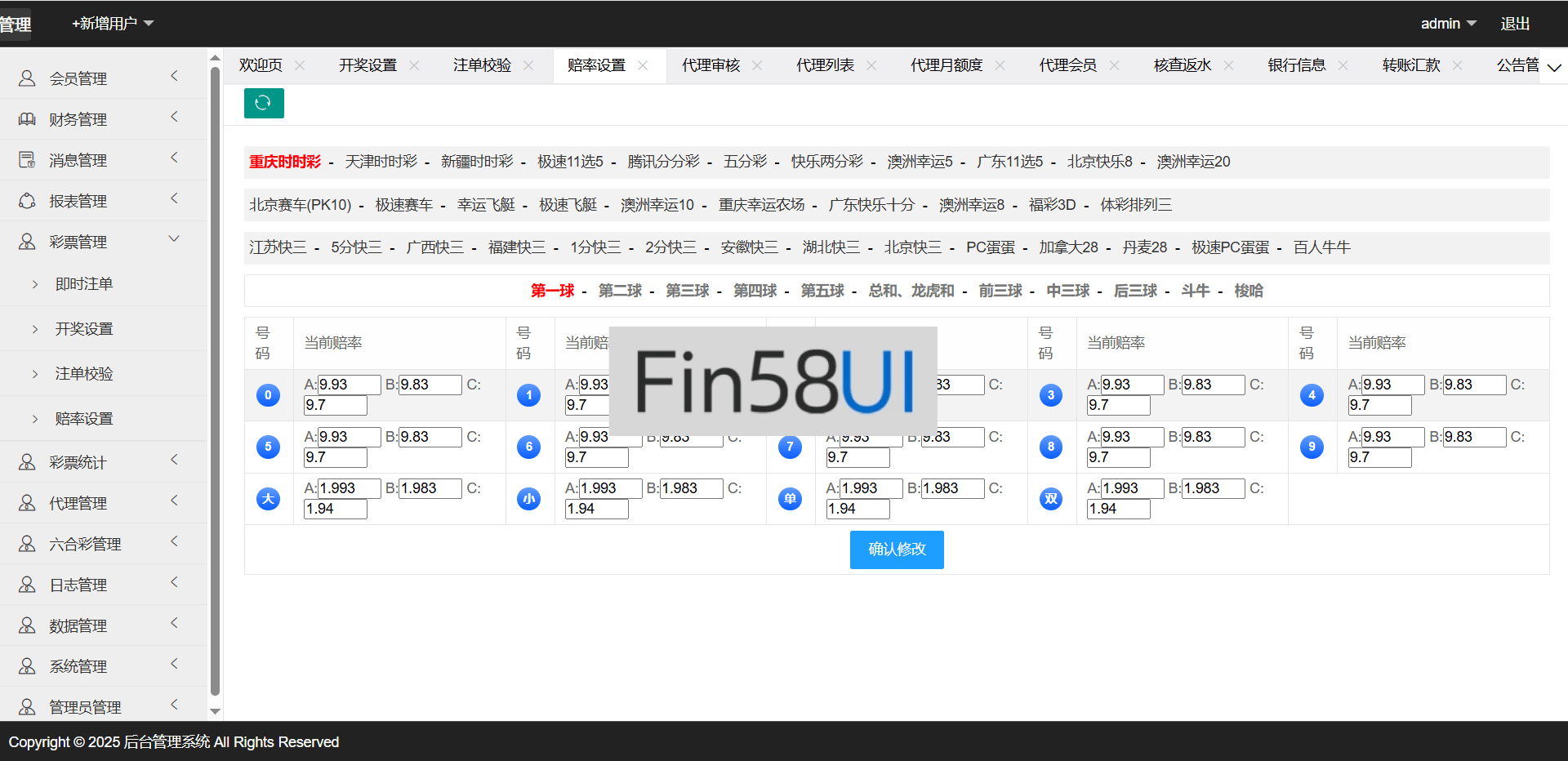The height and width of the screenshot is (761, 1568).
Task: Select the 天津时时彩 lottery link
Action: pos(381,162)
